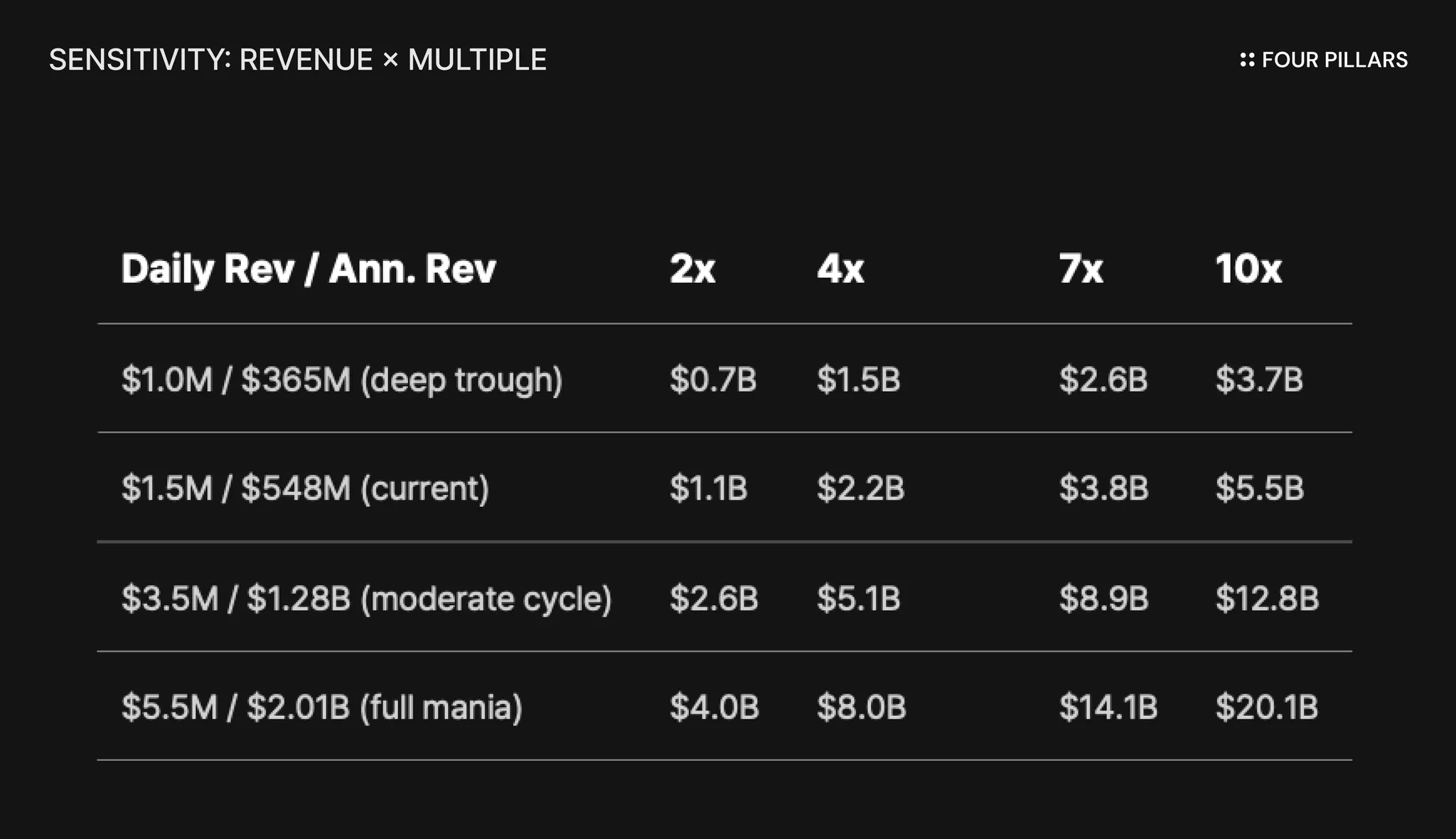Click the $20.1B full mania value
Screen dimensions: 1456x839
(1267, 707)
